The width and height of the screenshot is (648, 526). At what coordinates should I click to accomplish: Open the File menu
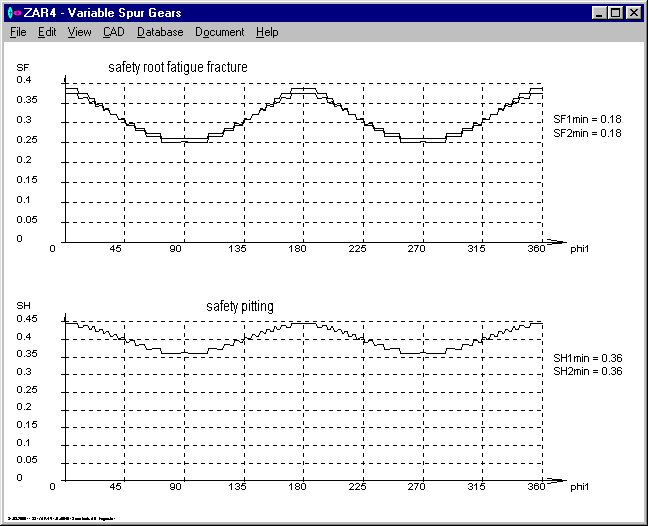click(x=18, y=32)
